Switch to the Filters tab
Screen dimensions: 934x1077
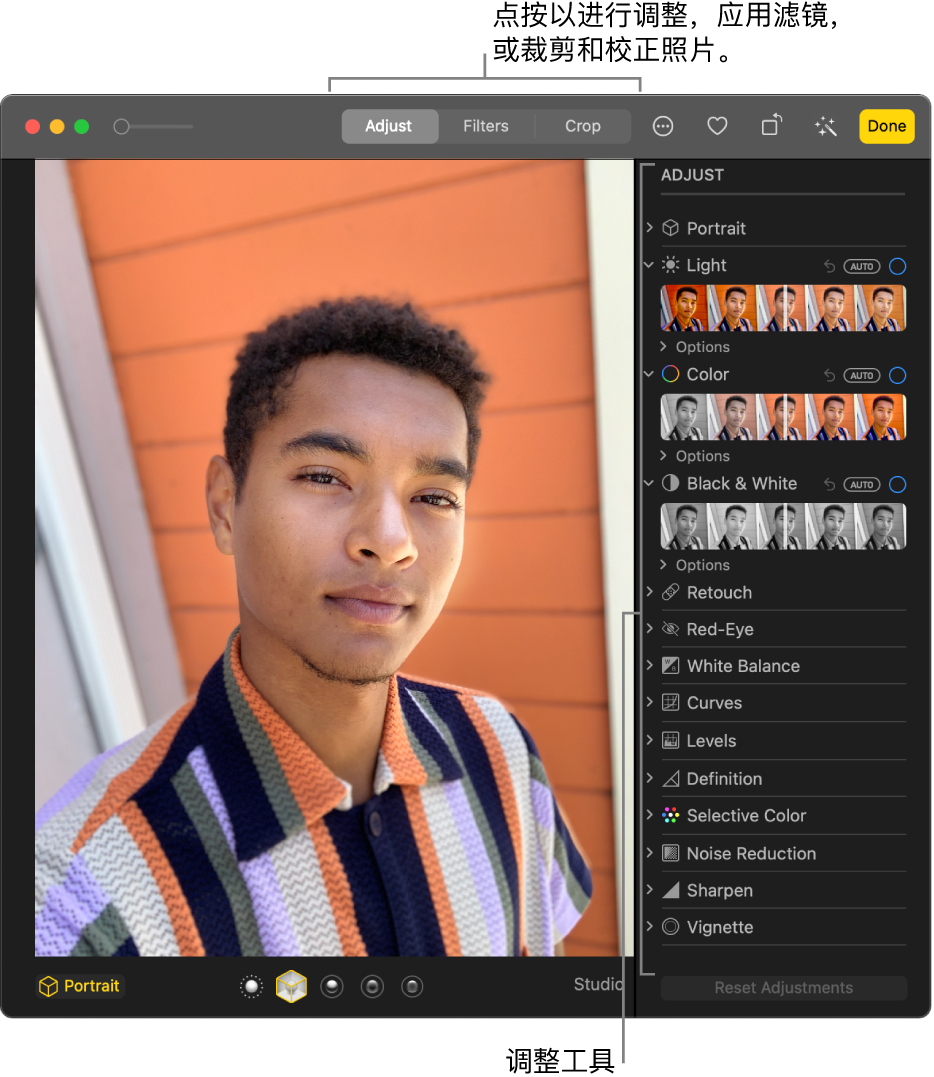pos(486,126)
